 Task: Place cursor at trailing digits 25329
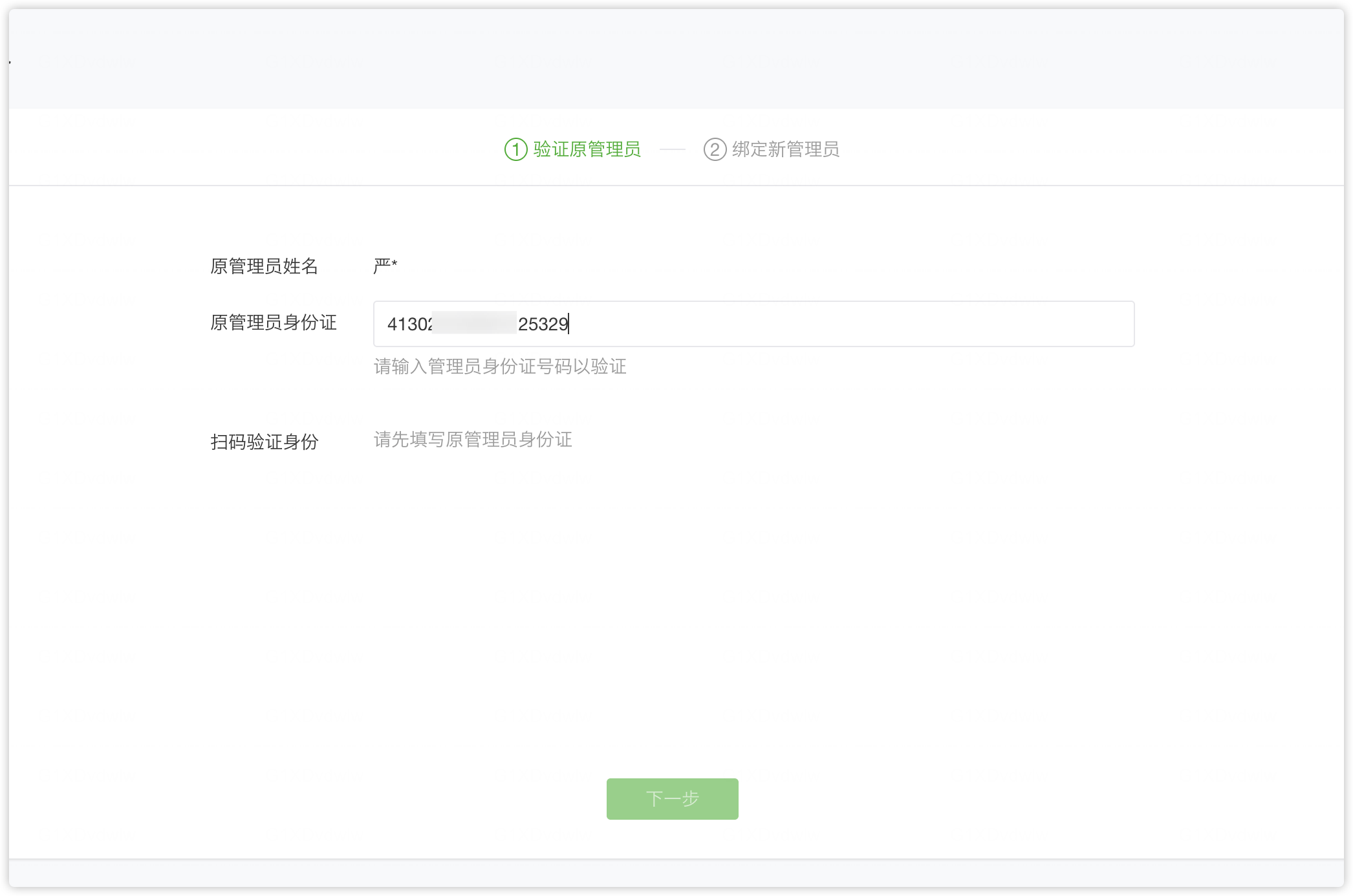(543, 324)
